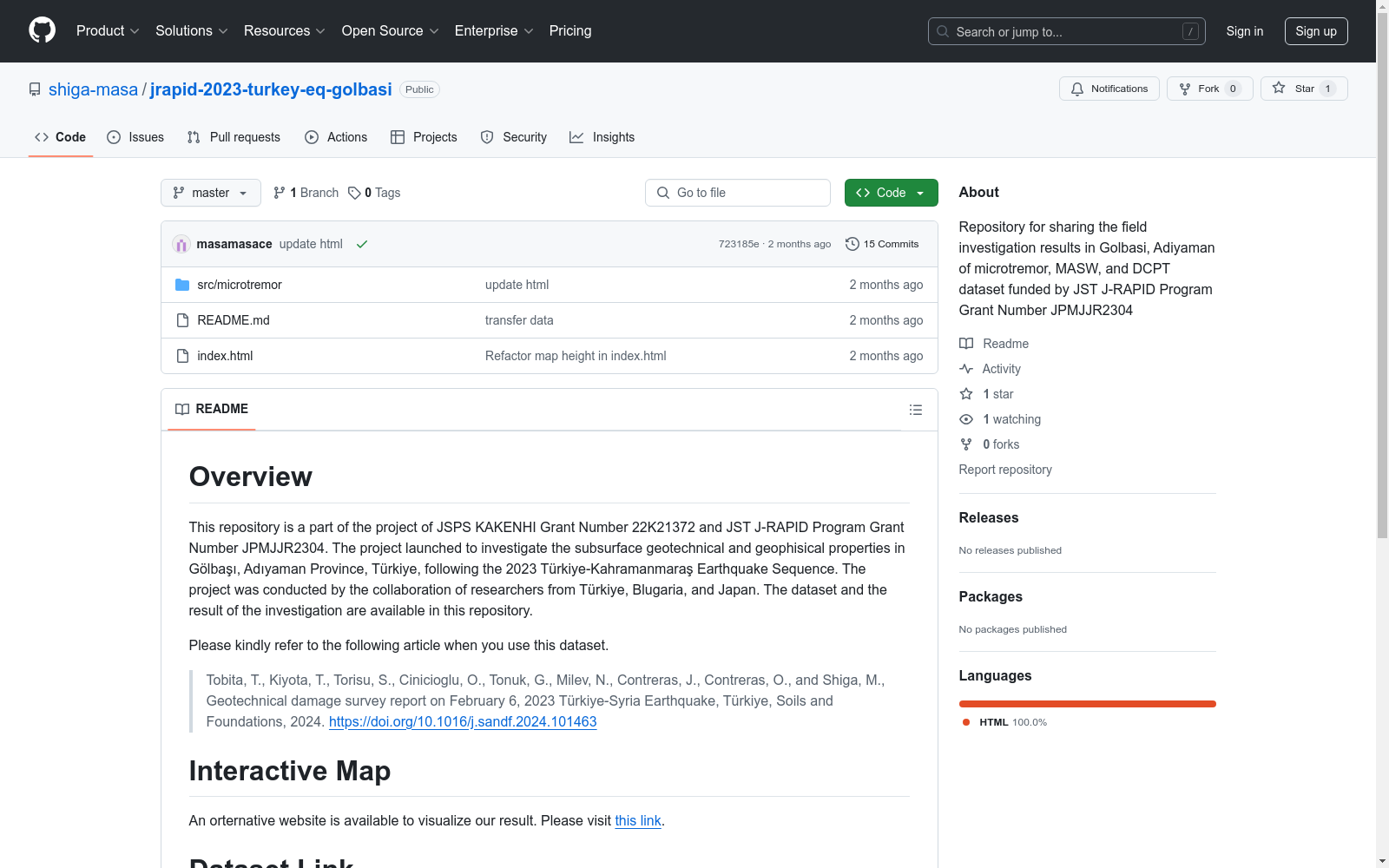
Task: Open the README.md file
Action: point(234,320)
